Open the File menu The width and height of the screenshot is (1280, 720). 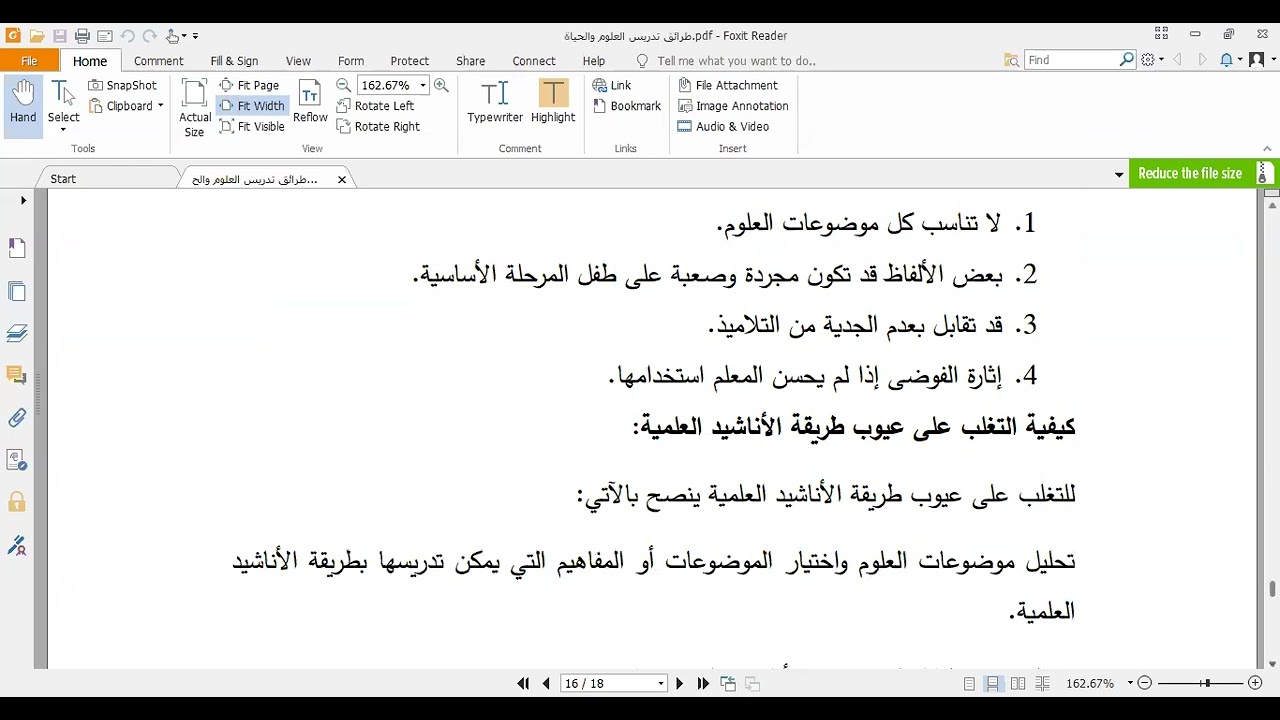[x=30, y=60]
